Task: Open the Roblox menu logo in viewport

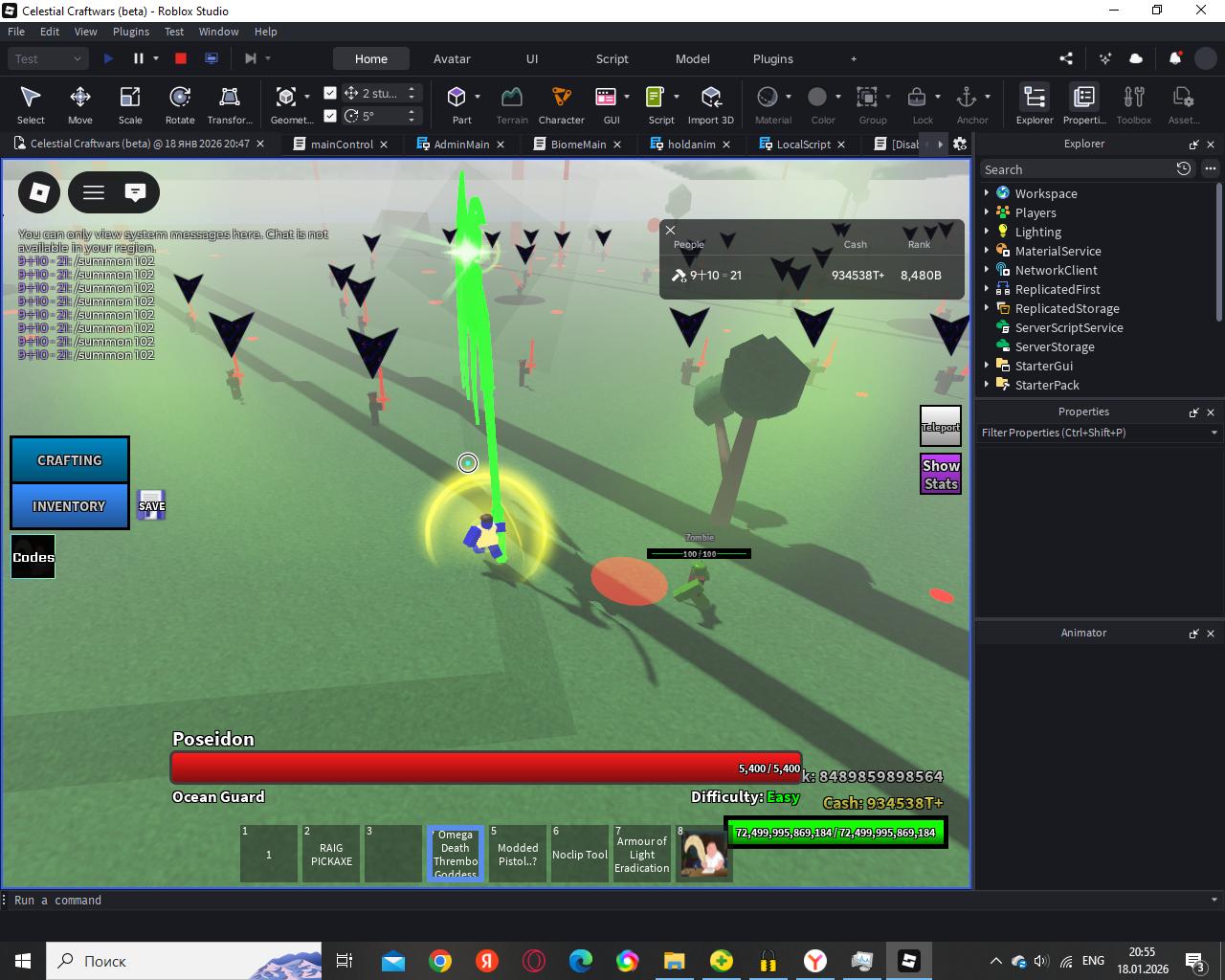Action: [39, 192]
